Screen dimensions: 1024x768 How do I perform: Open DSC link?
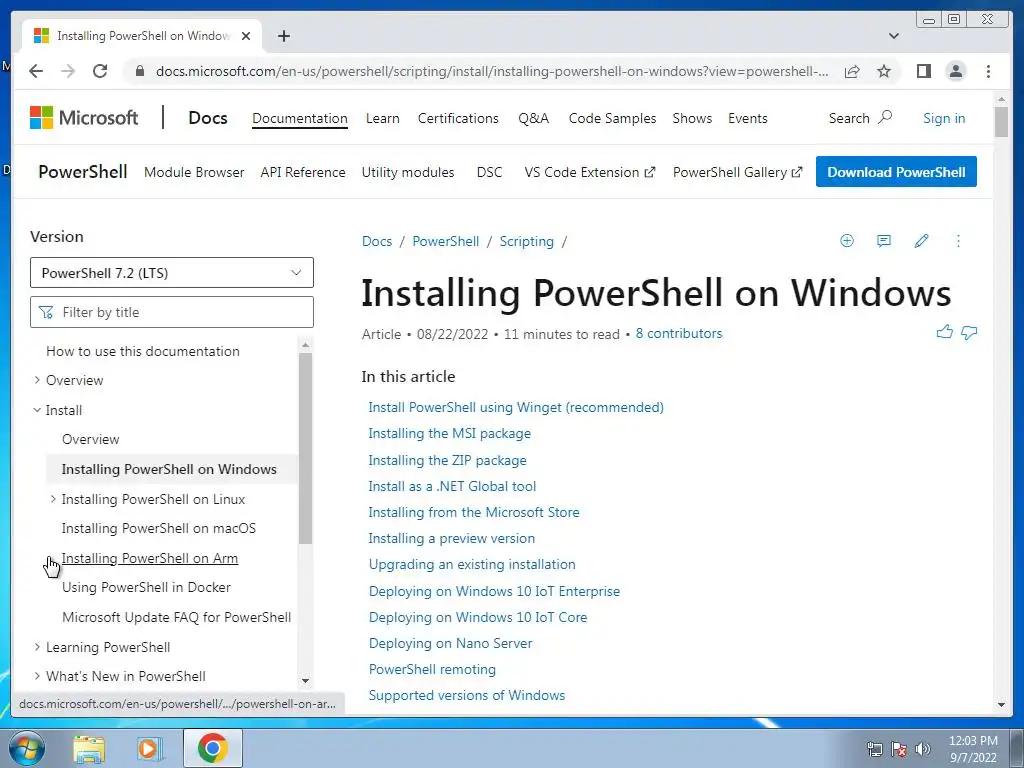[489, 172]
